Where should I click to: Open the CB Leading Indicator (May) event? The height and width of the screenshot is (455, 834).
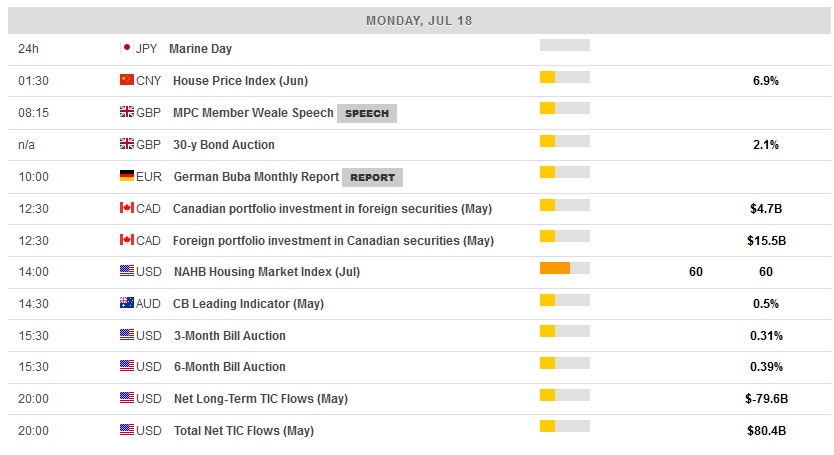point(248,303)
